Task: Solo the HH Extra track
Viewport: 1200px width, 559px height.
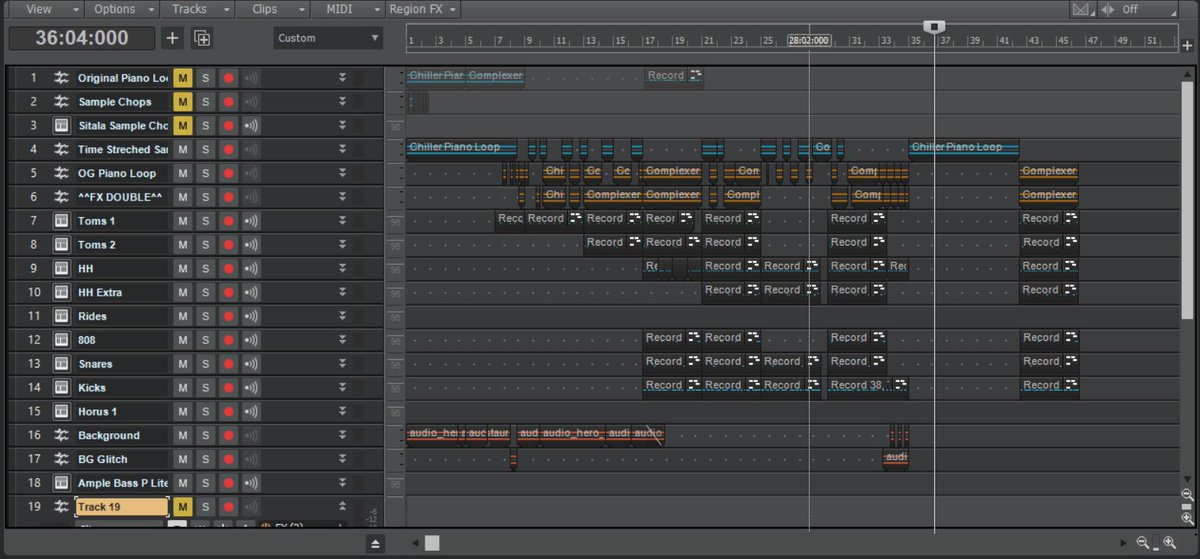Action: click(x=205, y=292)
